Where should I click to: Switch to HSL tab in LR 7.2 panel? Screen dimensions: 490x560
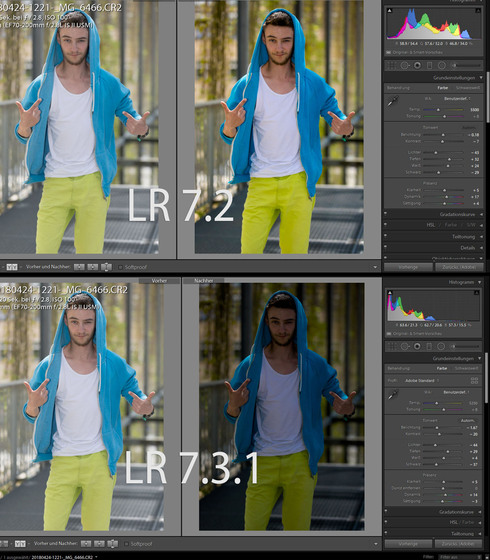430,225
